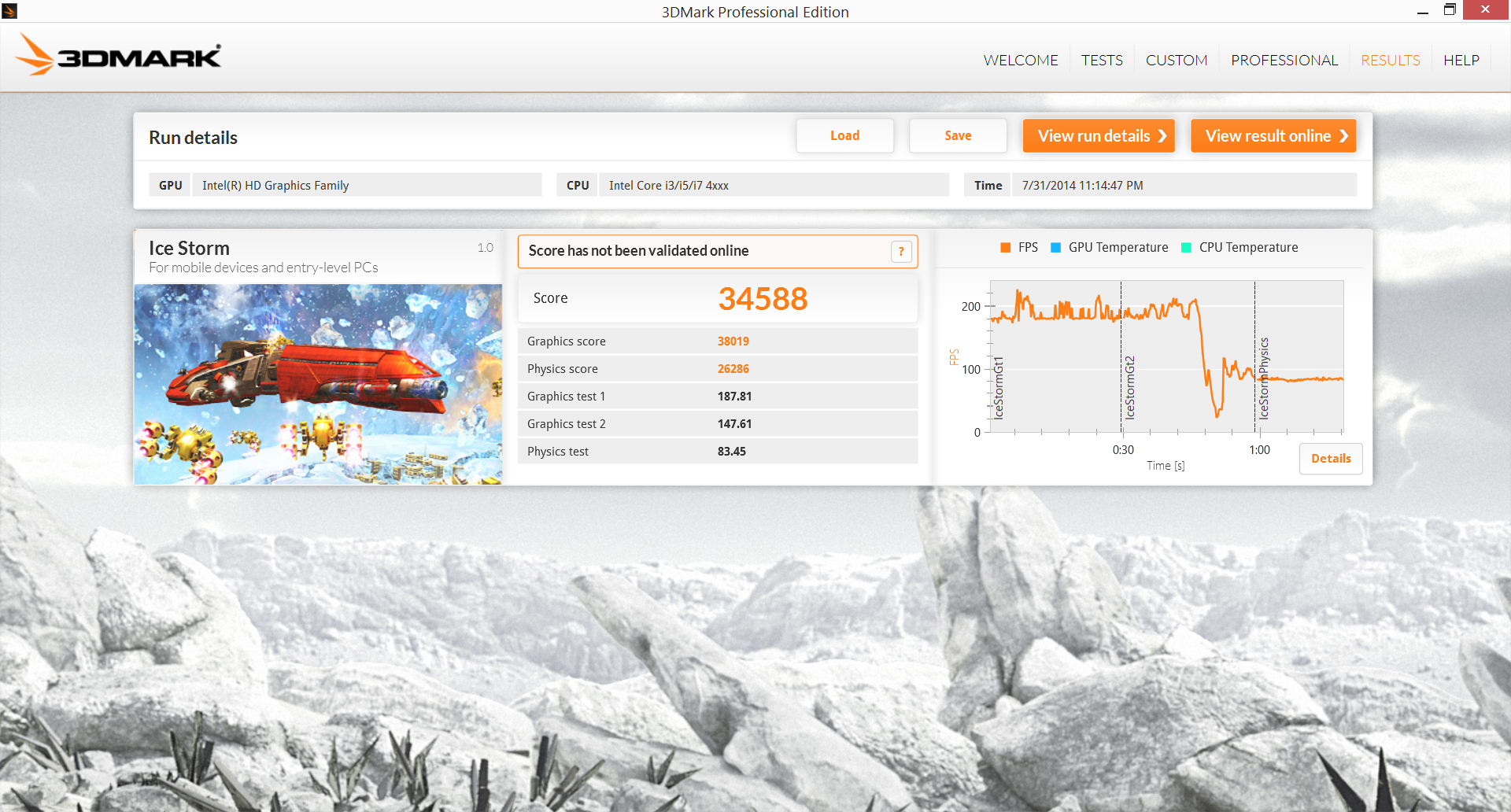The height and width of the screenshot is (812, 1511).
Task: Open View result online
Action: tap(1273, 135)
